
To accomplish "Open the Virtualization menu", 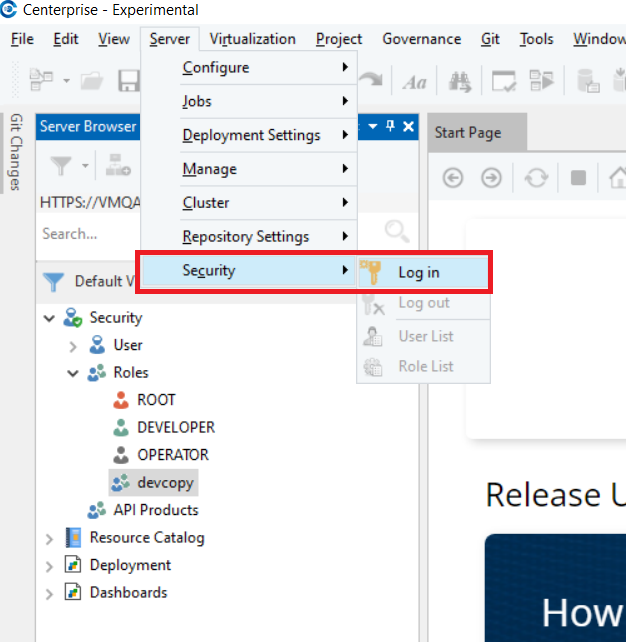I will click(252, 39).
